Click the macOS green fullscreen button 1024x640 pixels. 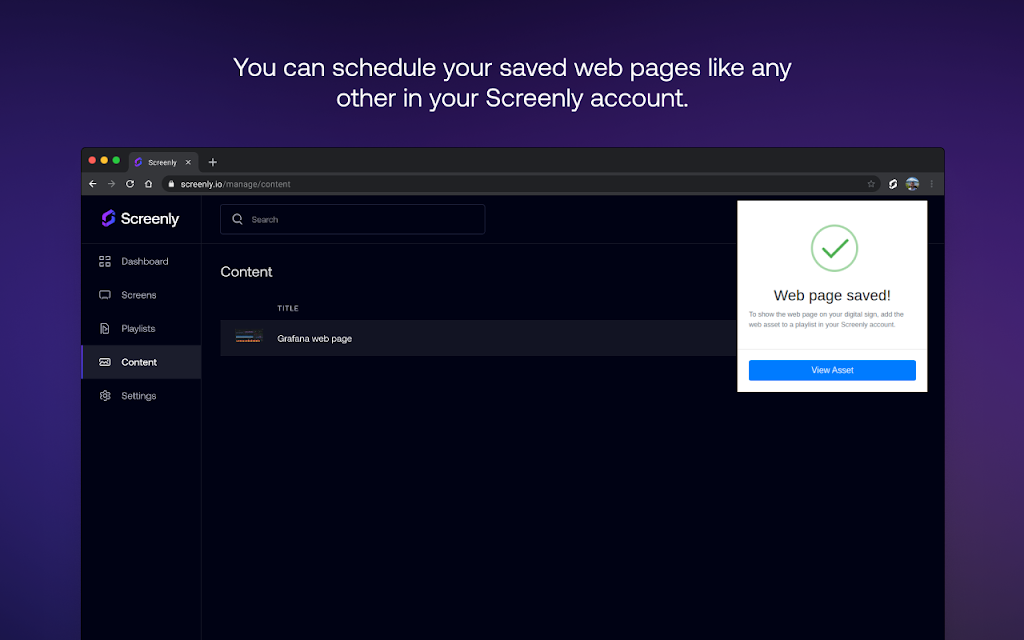116,160
